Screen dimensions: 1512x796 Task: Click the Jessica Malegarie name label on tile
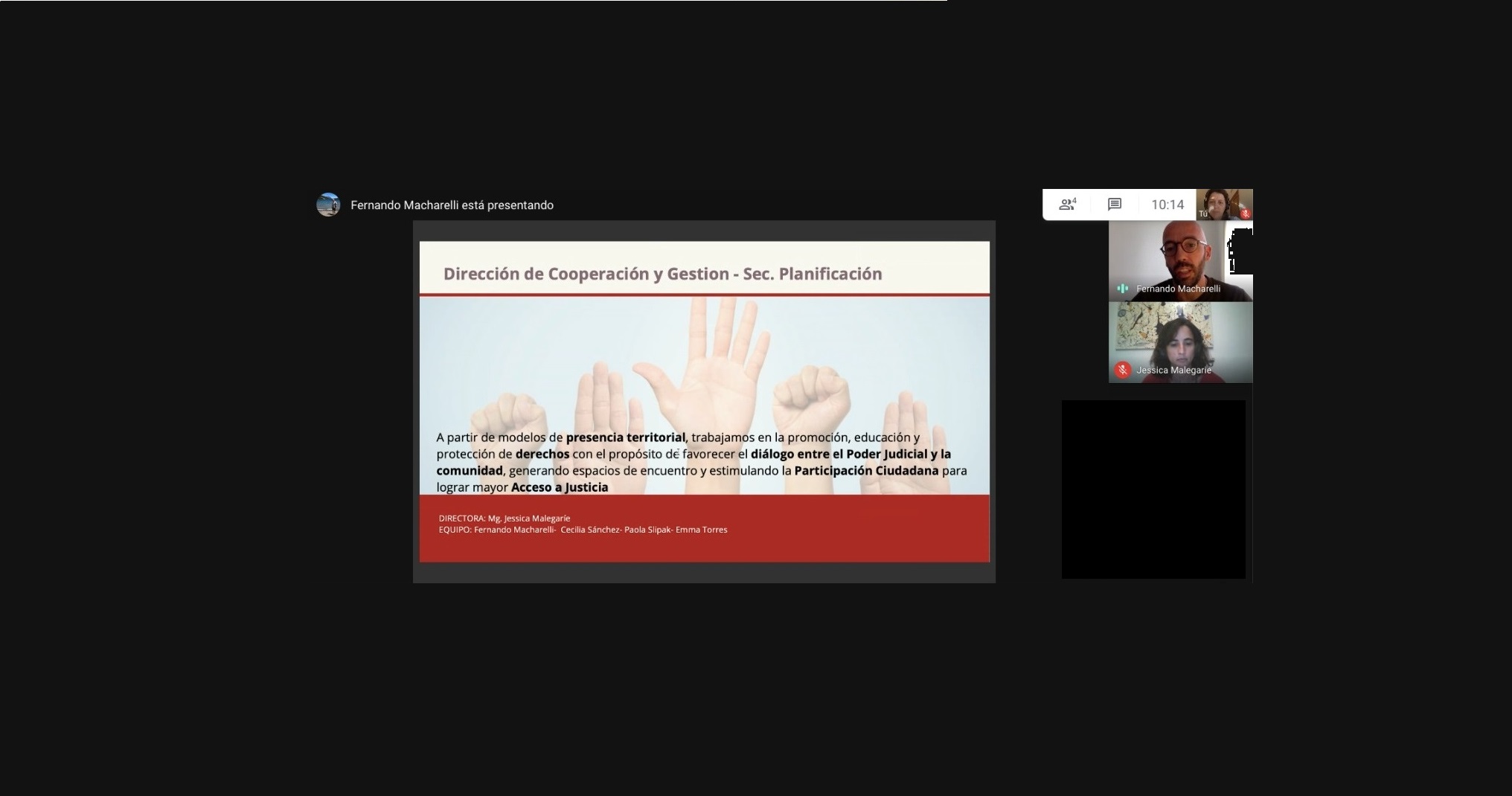[x=1173, y=370]
